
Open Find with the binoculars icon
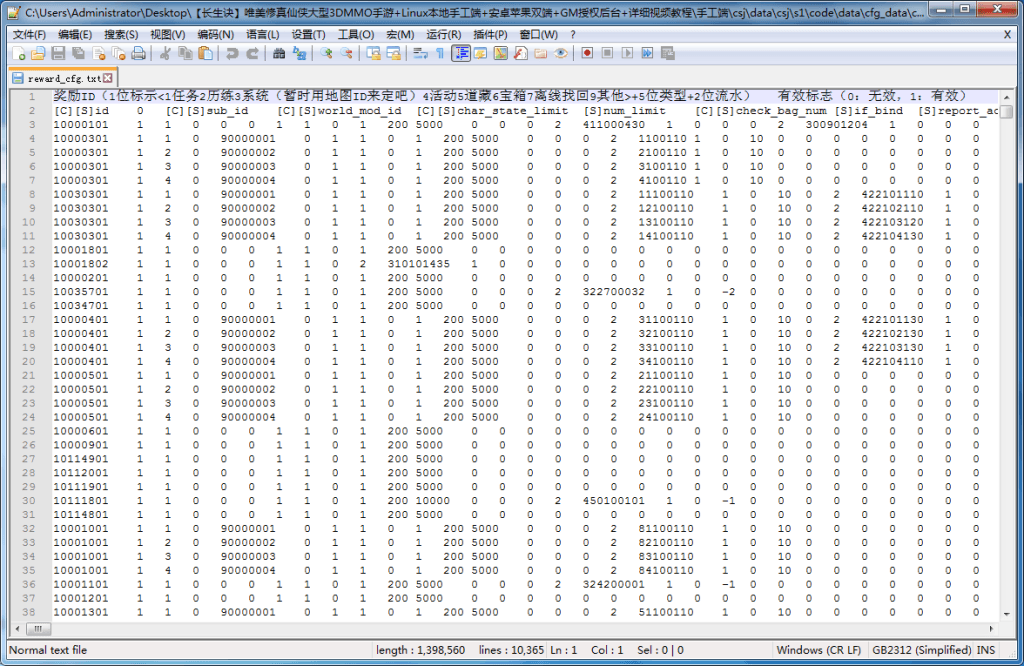click(280, 53)
